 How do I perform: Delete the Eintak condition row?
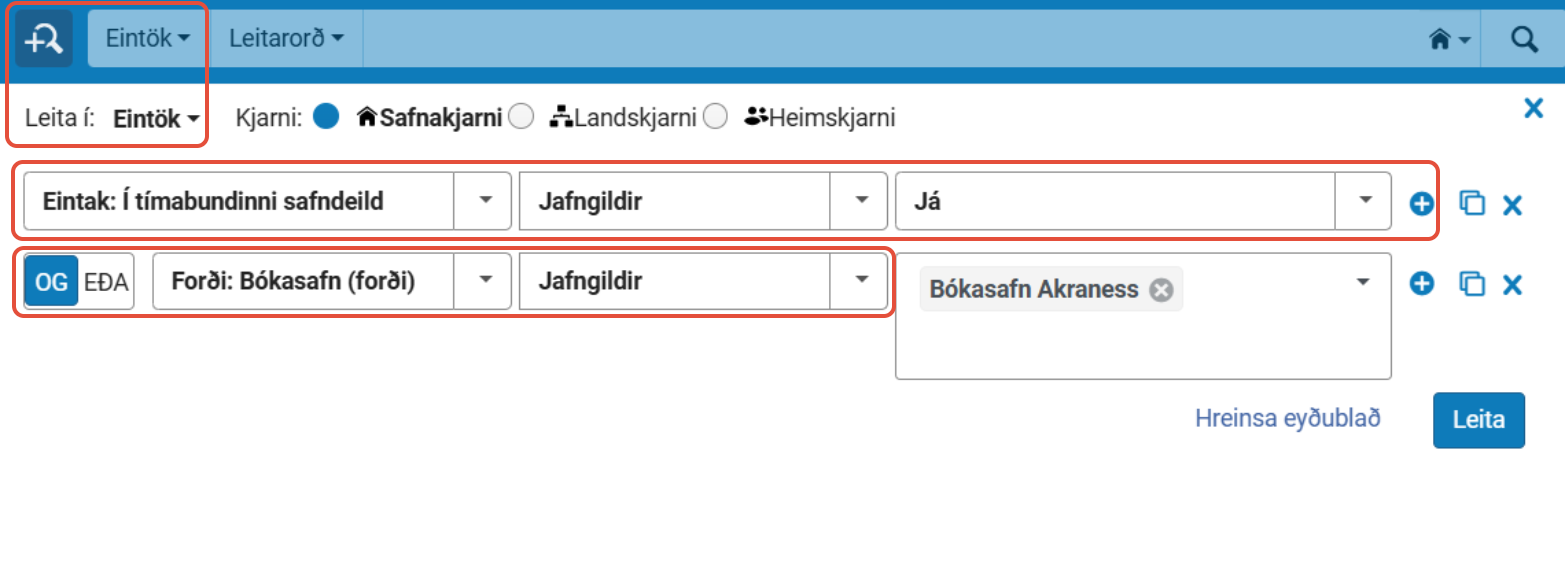pyautogui.click(x=1513, y=204)
